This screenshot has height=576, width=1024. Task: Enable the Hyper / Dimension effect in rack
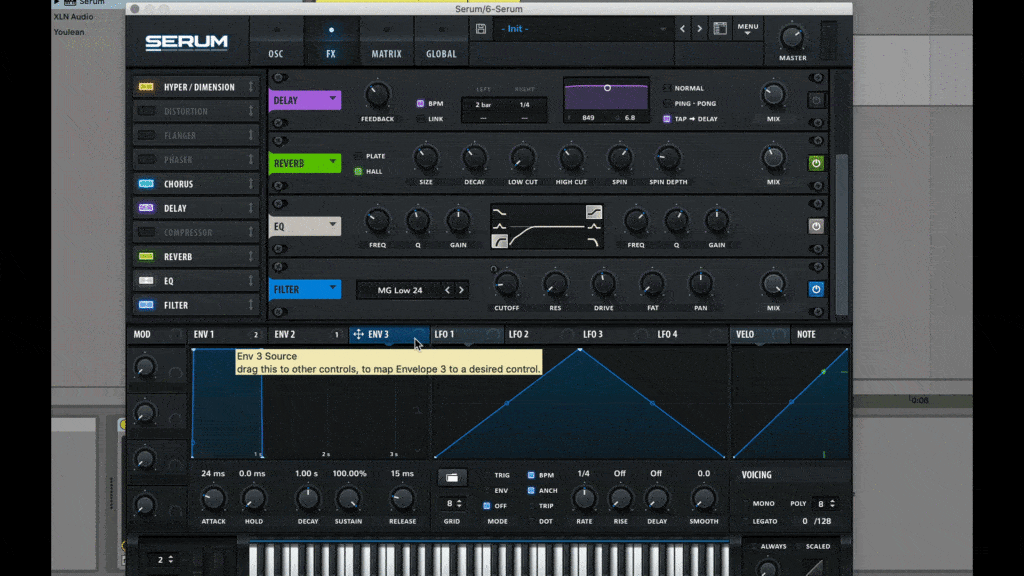click(146, 87)
